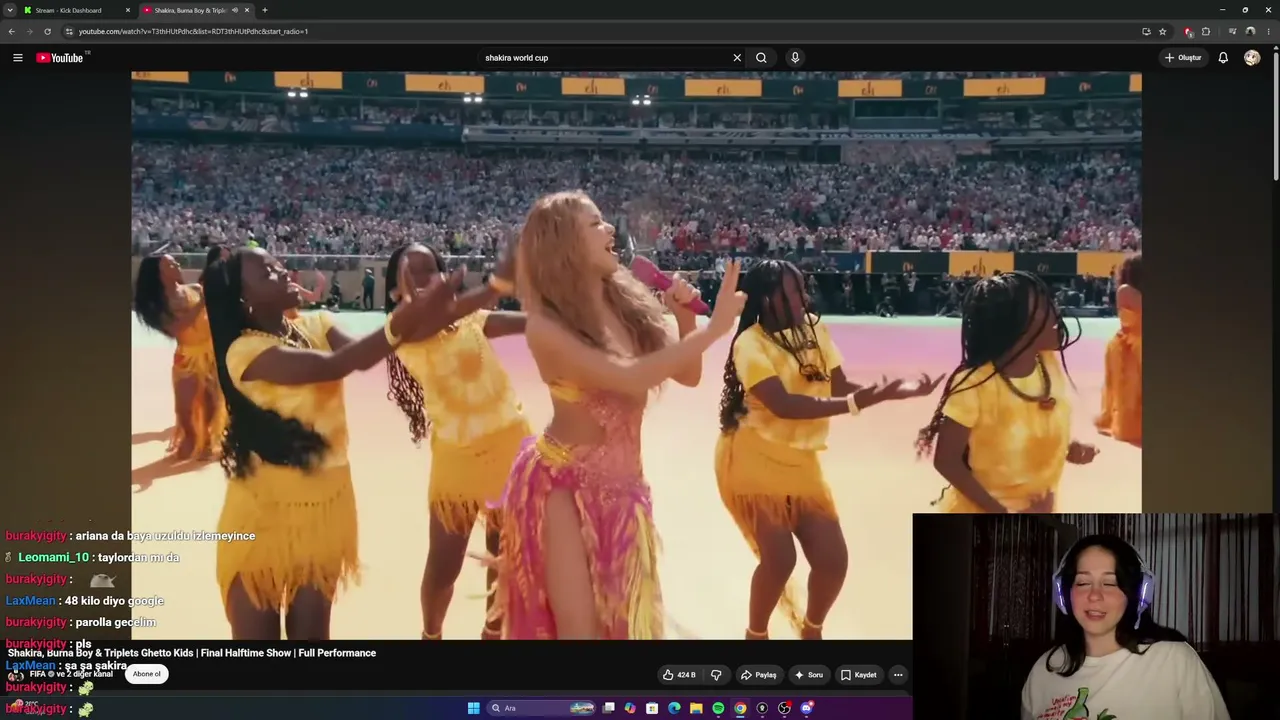Go to the YouTube home logo
This screenshot has width=1280, height=720.
[x=60, y=58]
